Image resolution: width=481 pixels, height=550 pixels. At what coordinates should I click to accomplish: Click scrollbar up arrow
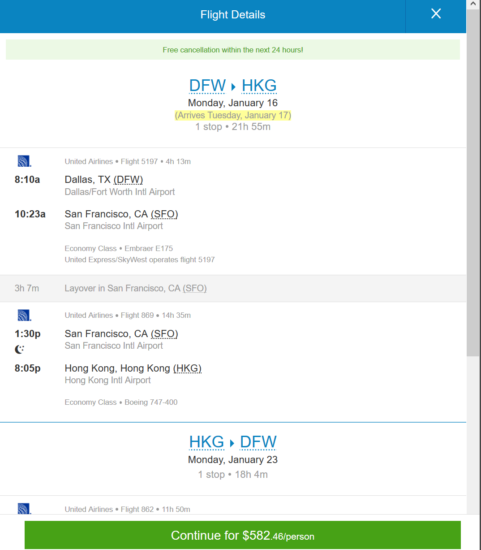pos(474,4)
